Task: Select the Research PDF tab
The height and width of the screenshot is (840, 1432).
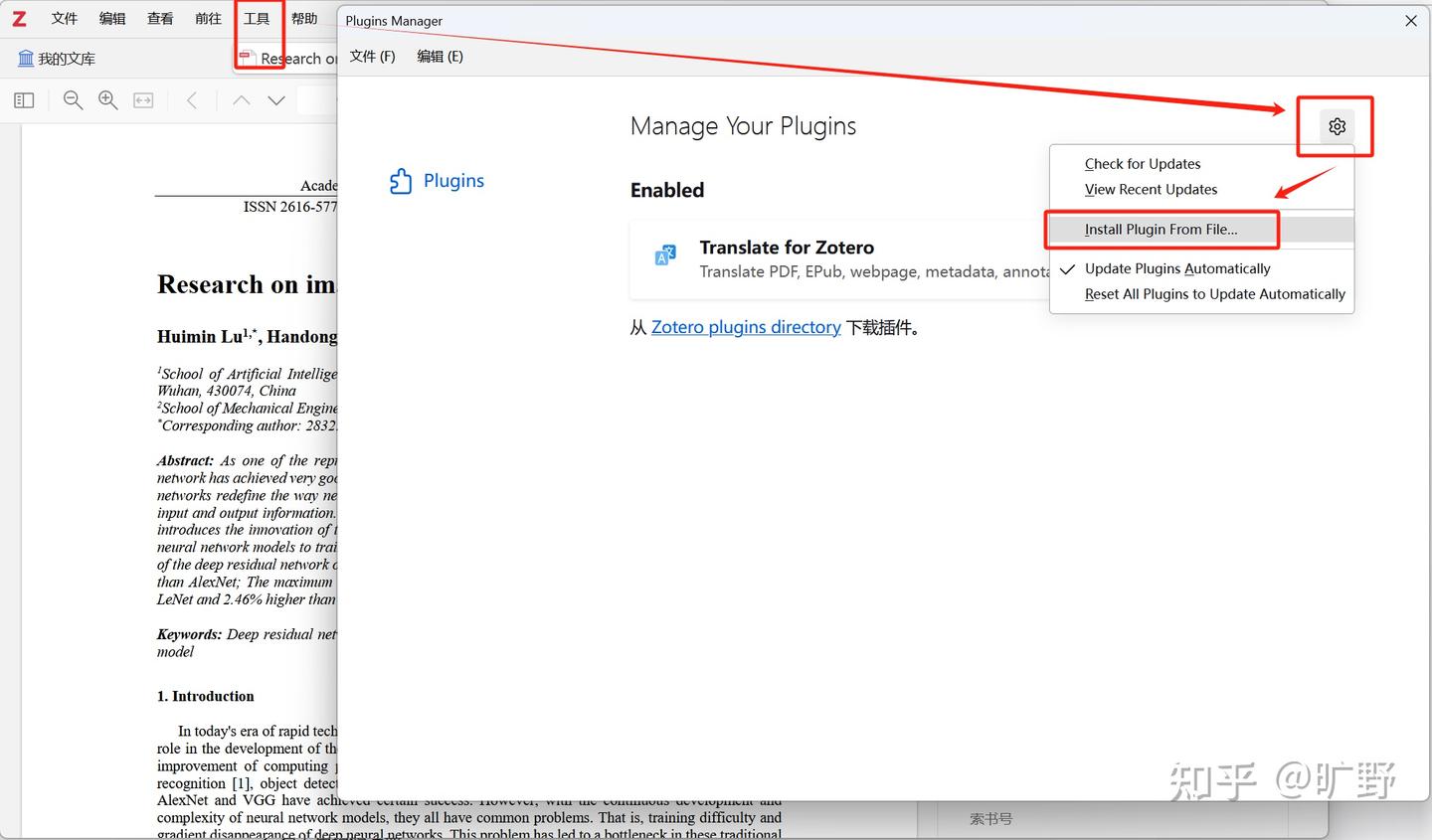Action: (288, 59)
